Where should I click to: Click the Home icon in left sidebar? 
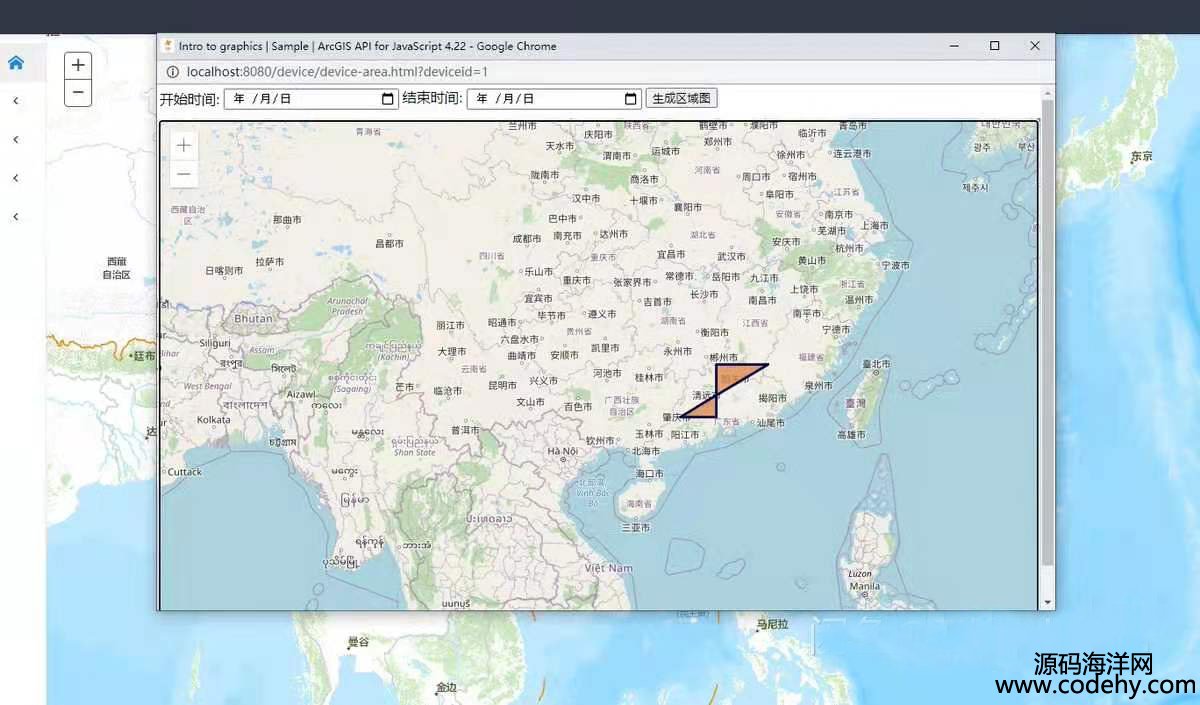tap(16, 63)
